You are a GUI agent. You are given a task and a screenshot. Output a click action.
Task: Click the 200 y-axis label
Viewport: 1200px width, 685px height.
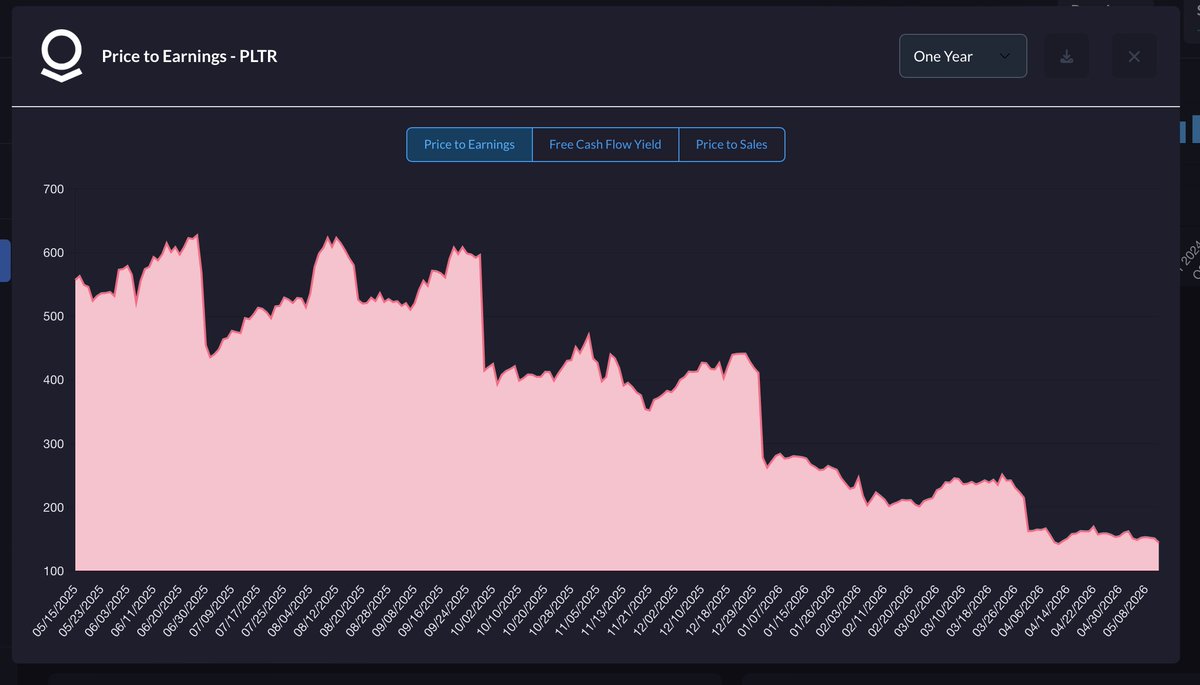click(x=53, y=508)
